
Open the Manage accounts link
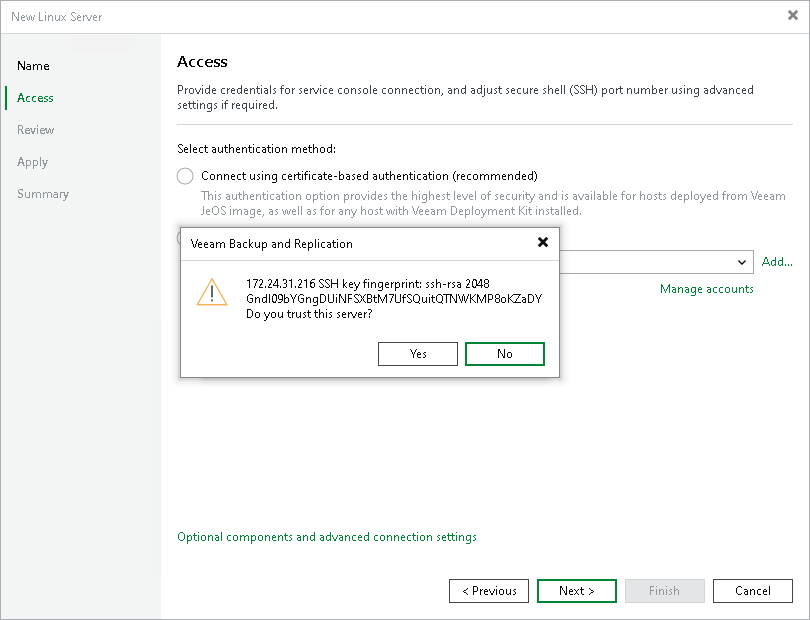707,289
